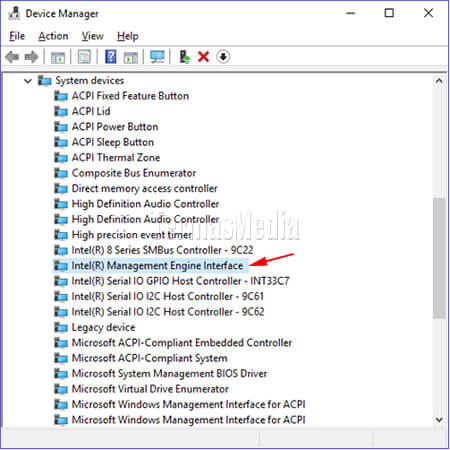This screenshot has height=450, width=450.
Task: Select Microsoft ACPI-Compliant System
Action: click(x=149, y=358)
